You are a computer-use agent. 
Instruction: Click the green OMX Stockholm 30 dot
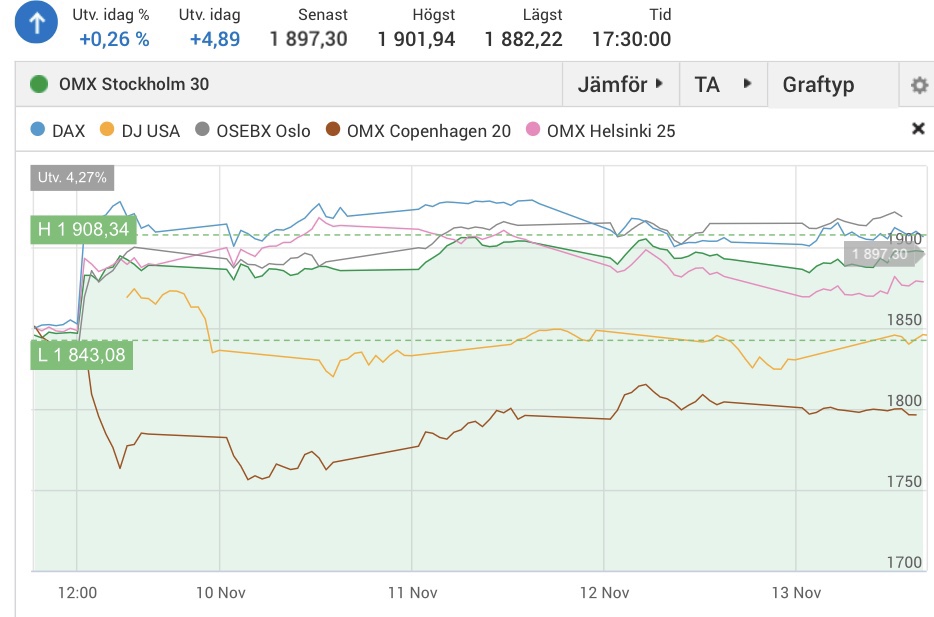(x=40, y=84)
